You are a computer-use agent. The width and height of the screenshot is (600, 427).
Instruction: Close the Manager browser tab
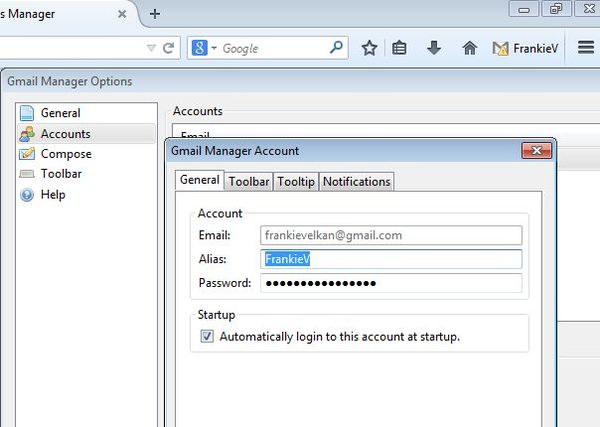122,14
